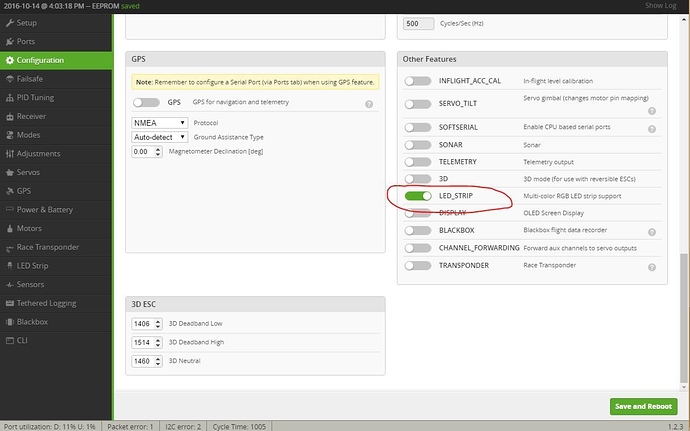
Task: Click the main vertical scrollbar thumb
Action: pyautogui.click(x=683, y=318)
